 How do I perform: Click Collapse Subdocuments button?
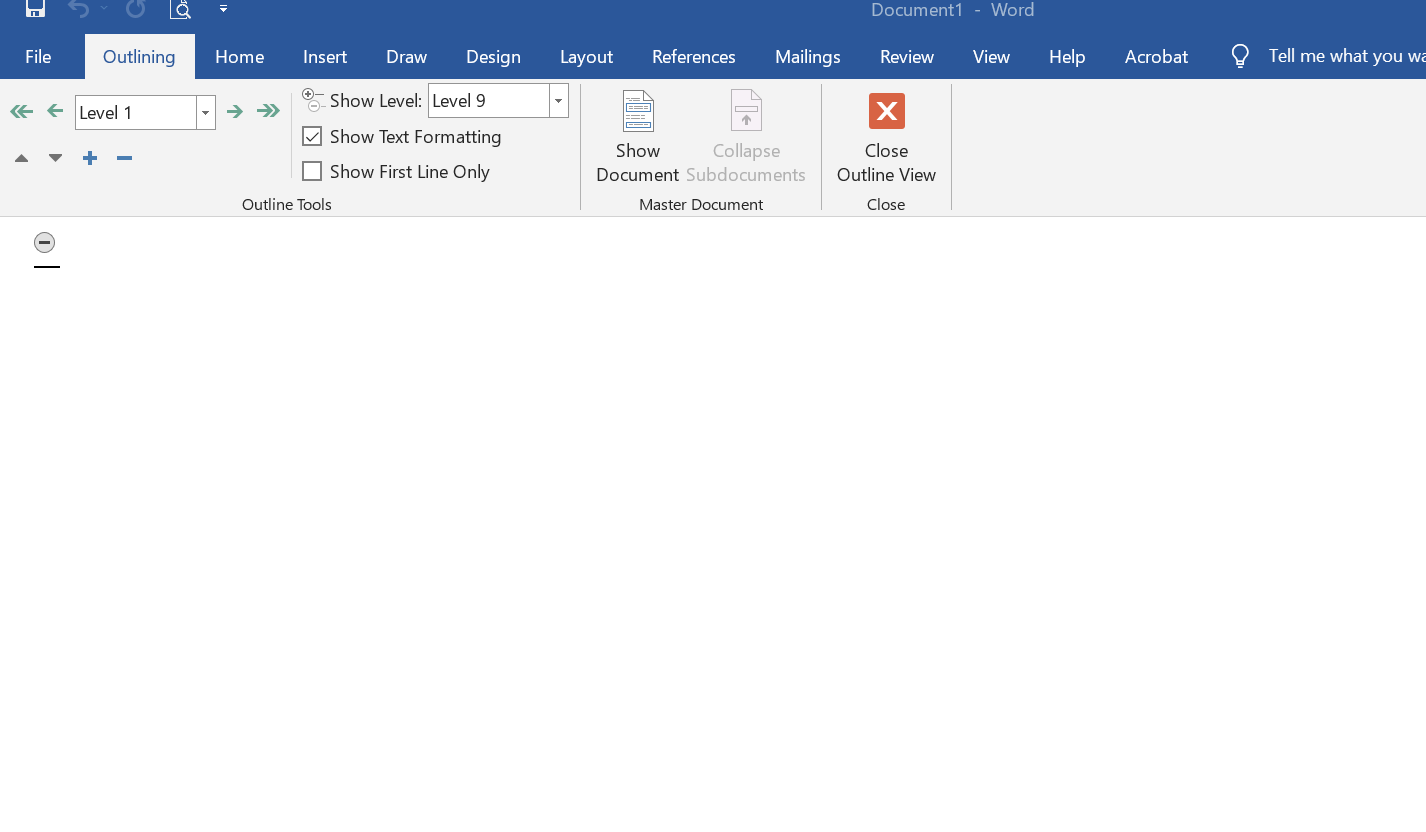click(746, 137)
